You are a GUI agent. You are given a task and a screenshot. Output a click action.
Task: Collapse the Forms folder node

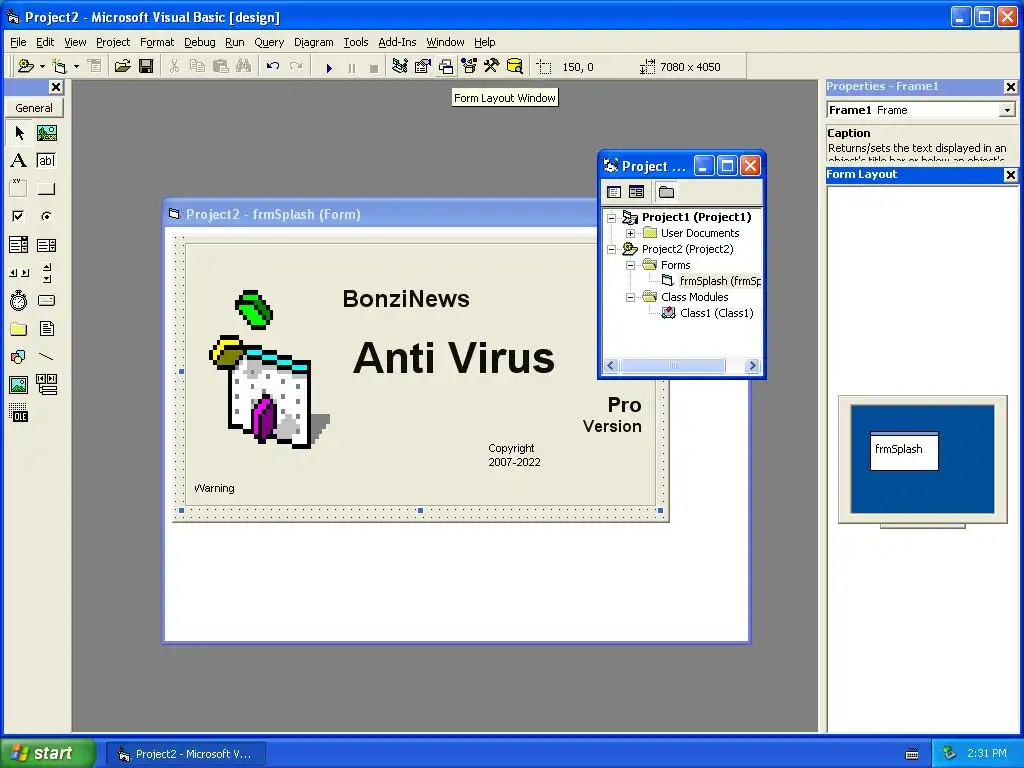point(630,265)
